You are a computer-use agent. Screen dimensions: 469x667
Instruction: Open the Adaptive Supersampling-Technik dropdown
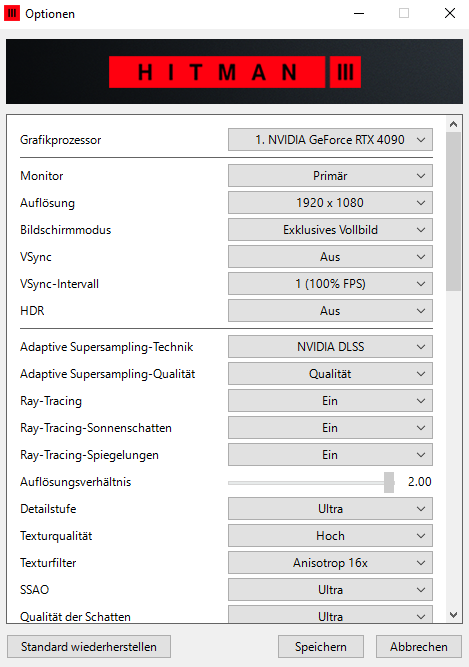tap(330, 347)
